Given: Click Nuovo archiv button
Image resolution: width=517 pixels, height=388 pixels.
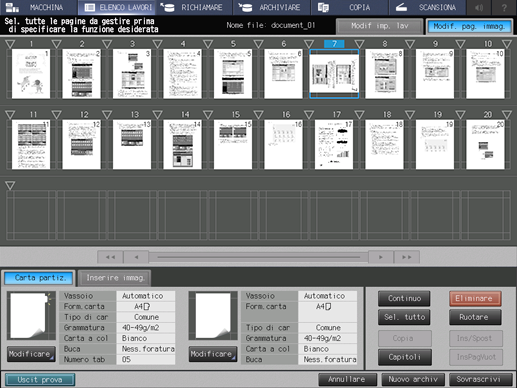Looking at the screenshot, I should [413, 379].
